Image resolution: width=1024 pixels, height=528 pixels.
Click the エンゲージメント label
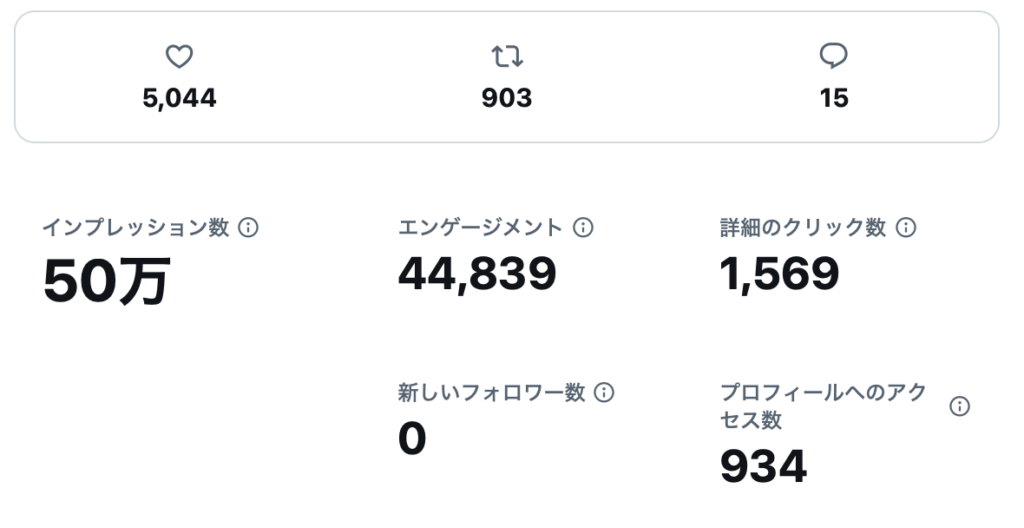pos(481,228)
